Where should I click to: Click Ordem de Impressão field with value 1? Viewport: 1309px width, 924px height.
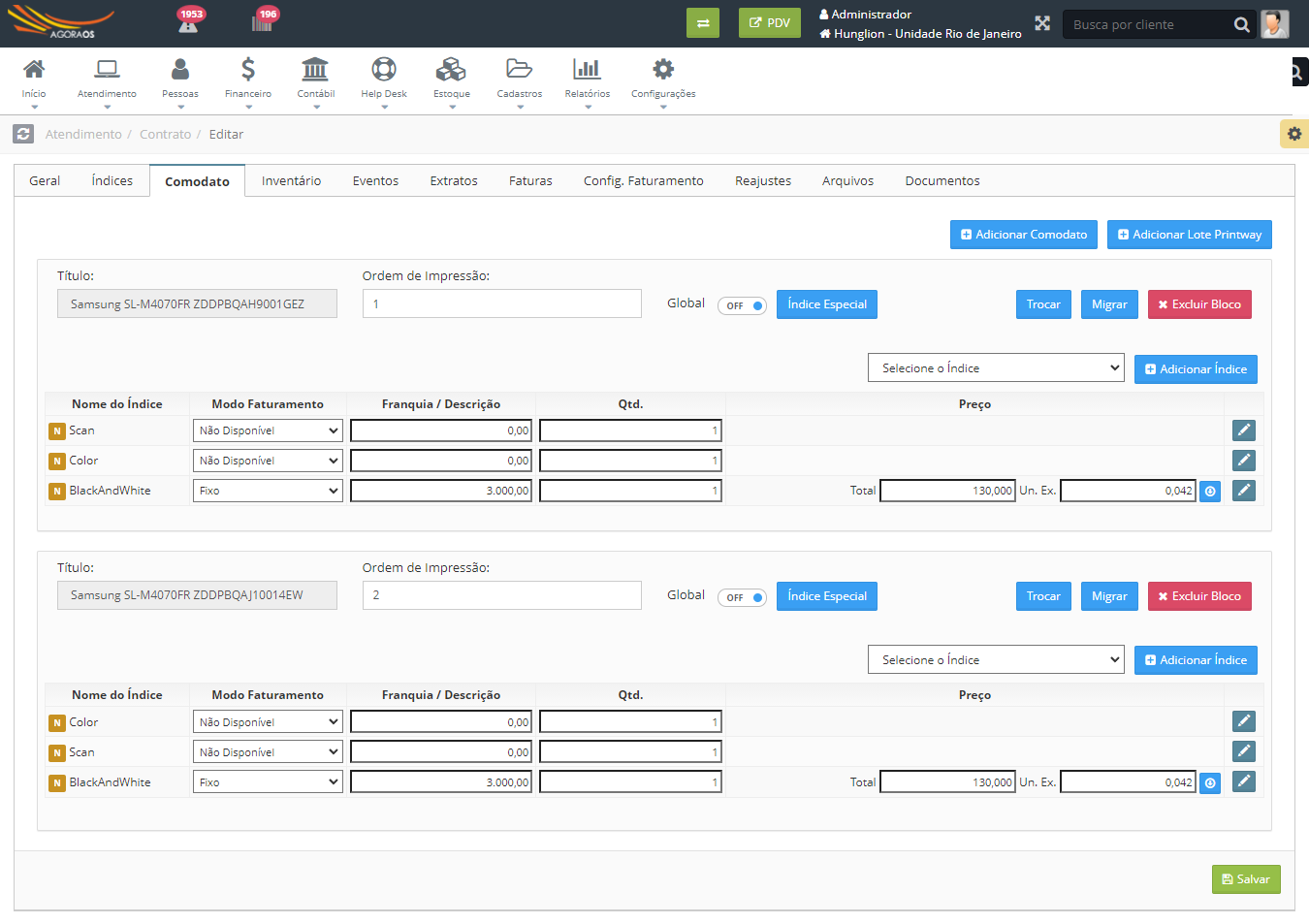point(502,303)
